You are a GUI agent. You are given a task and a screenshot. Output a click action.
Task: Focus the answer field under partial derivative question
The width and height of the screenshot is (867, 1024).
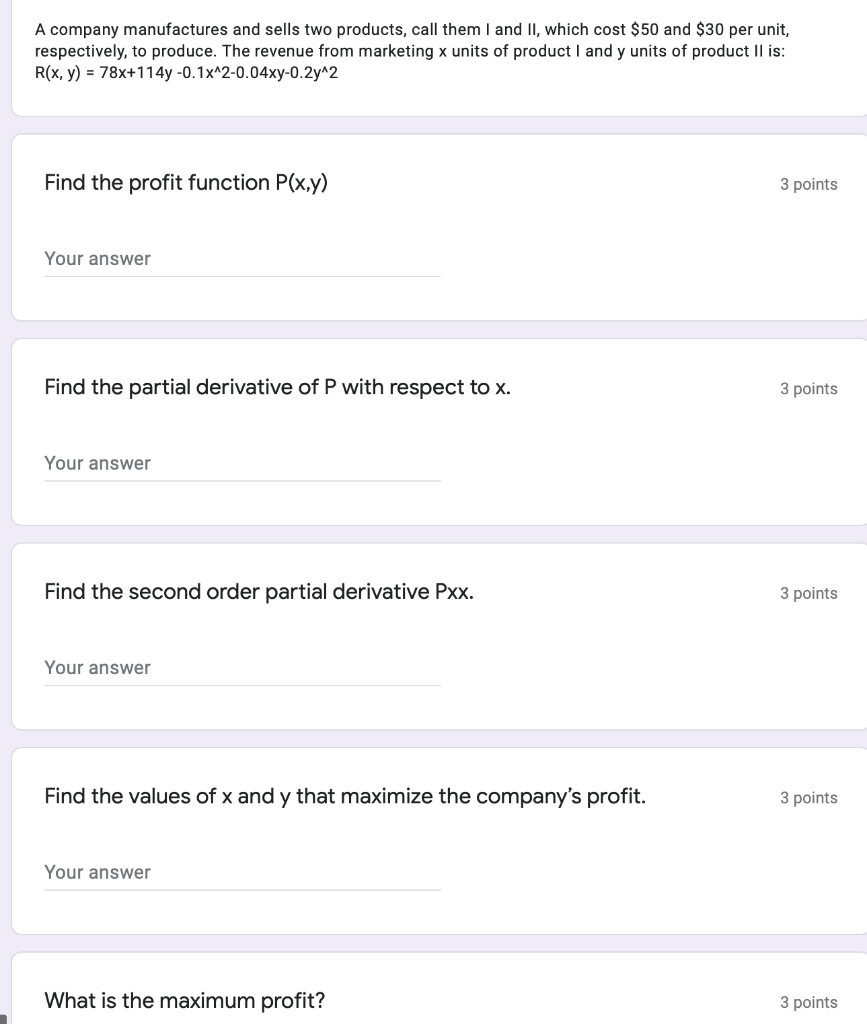point(242,464)
